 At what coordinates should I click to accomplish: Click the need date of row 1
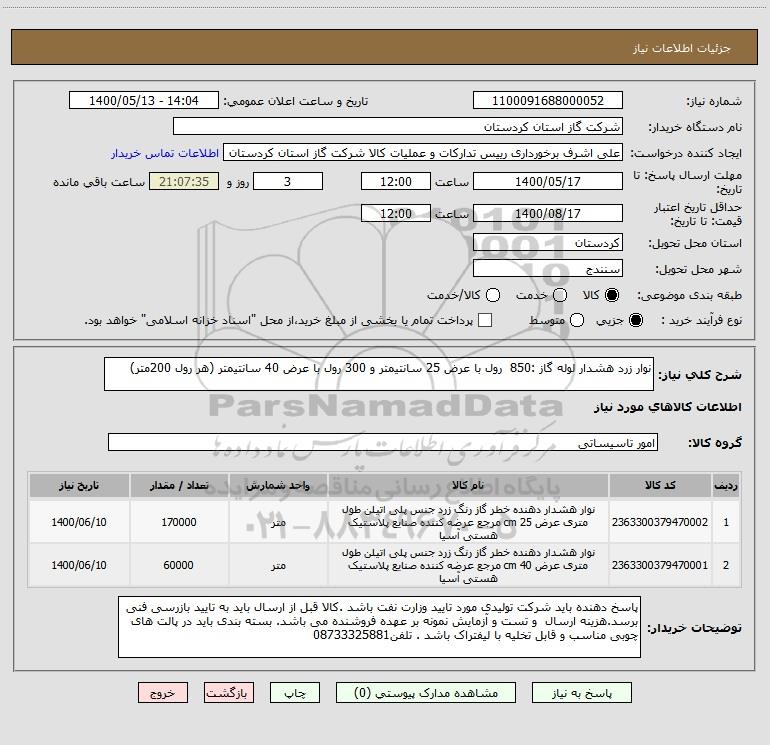click(x=79, y=522)
